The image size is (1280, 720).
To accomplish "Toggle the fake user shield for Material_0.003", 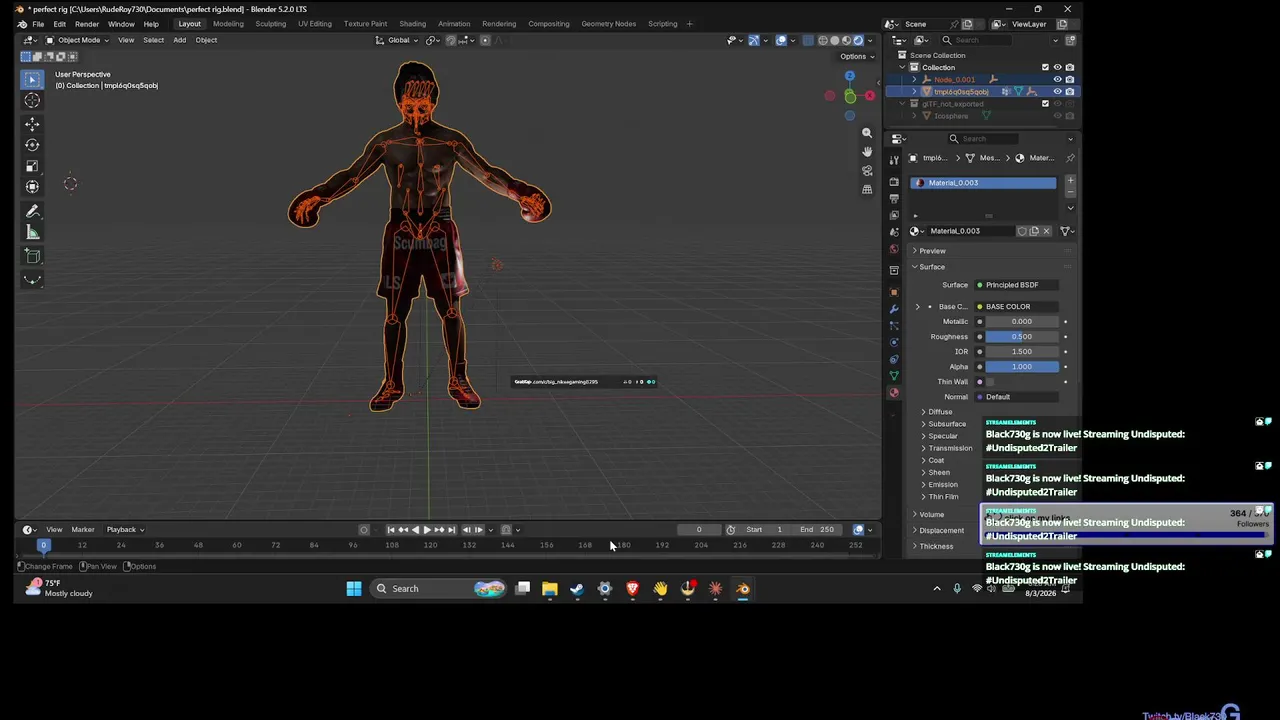I will 1022,231.
